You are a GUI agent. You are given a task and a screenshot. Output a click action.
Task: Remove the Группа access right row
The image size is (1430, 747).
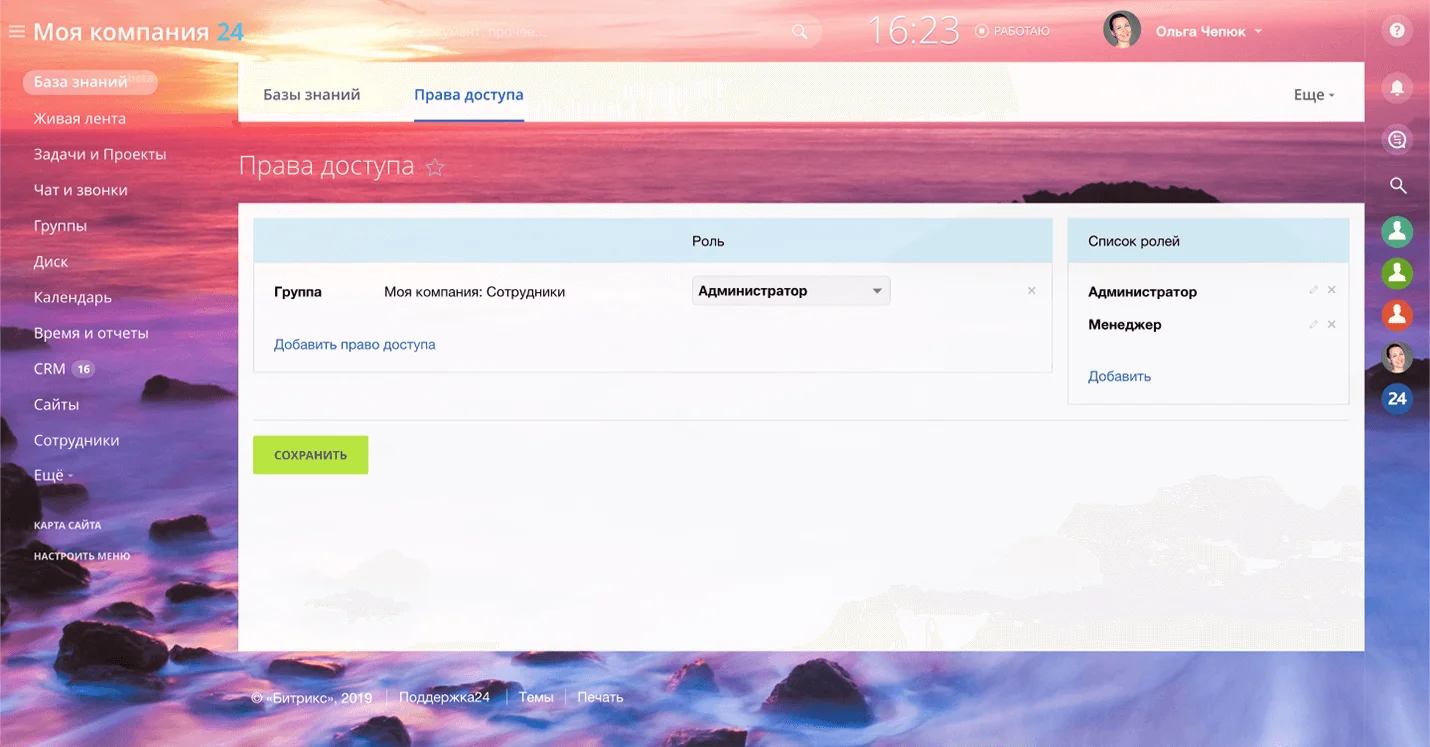click(1031, 291)
